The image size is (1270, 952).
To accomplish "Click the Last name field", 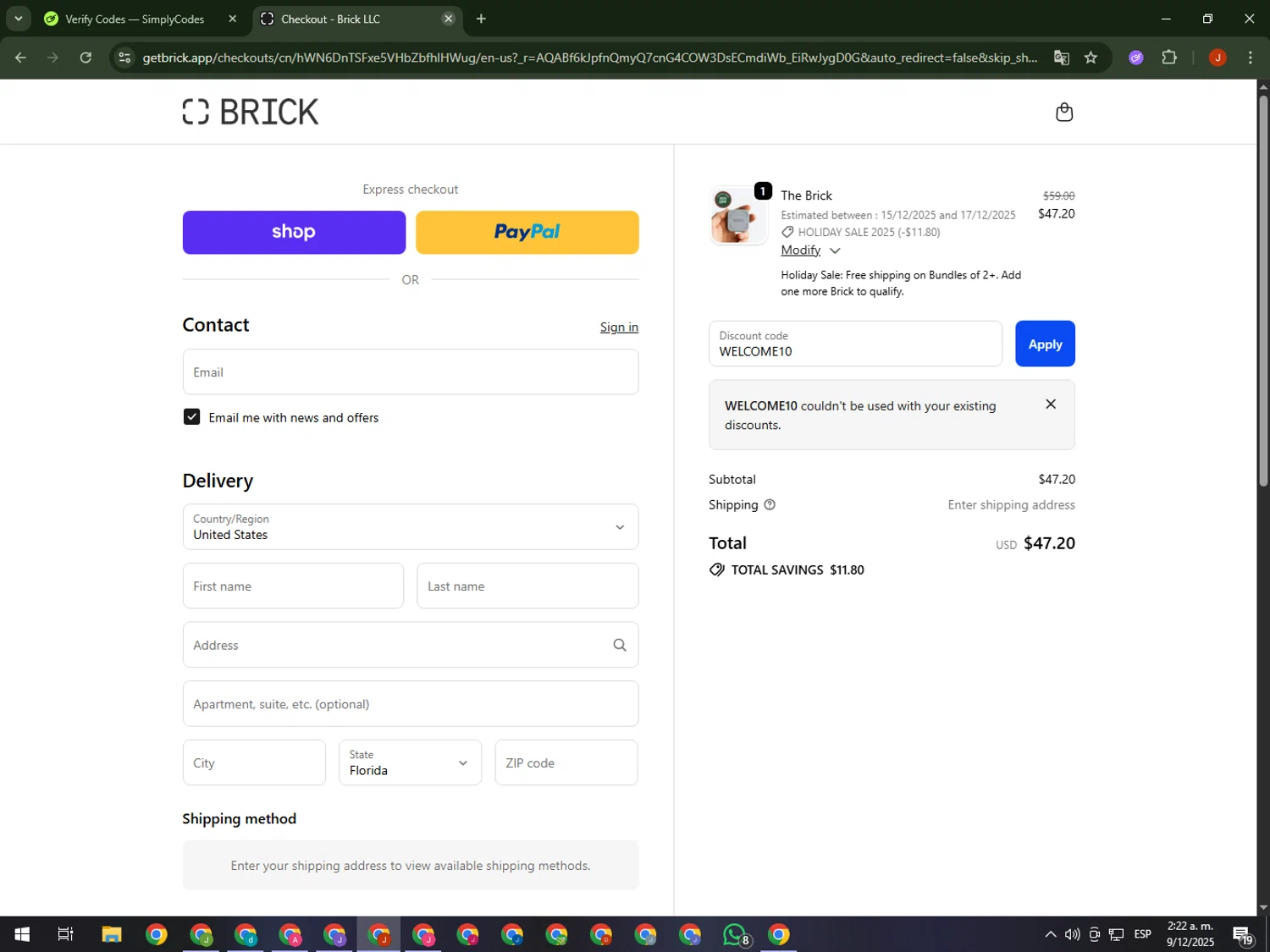I will 527,586.
